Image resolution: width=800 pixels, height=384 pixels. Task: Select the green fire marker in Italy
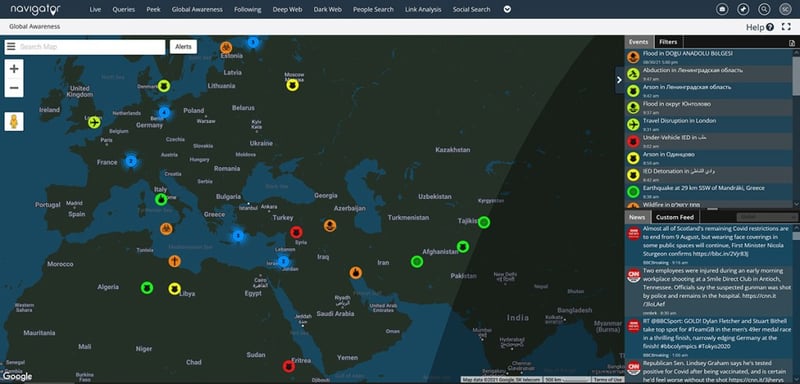point(161,199)
